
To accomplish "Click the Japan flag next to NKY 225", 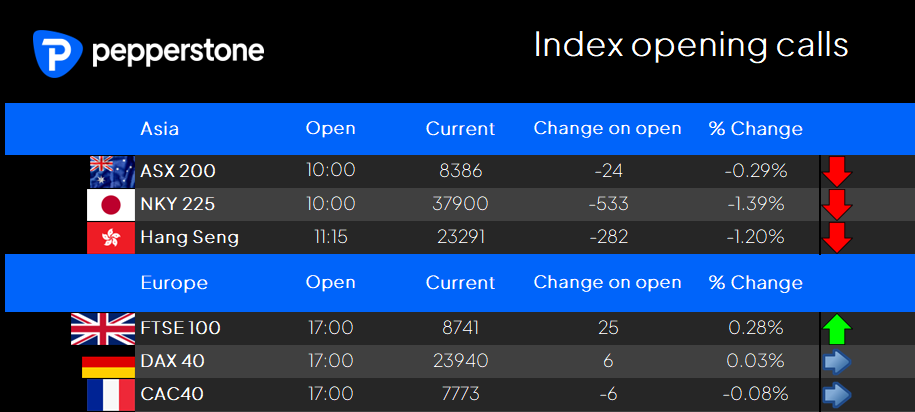I will pos(111,205).
